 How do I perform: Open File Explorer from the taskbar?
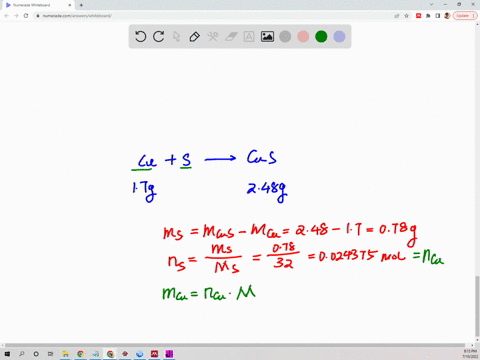[x=66, y=354]
